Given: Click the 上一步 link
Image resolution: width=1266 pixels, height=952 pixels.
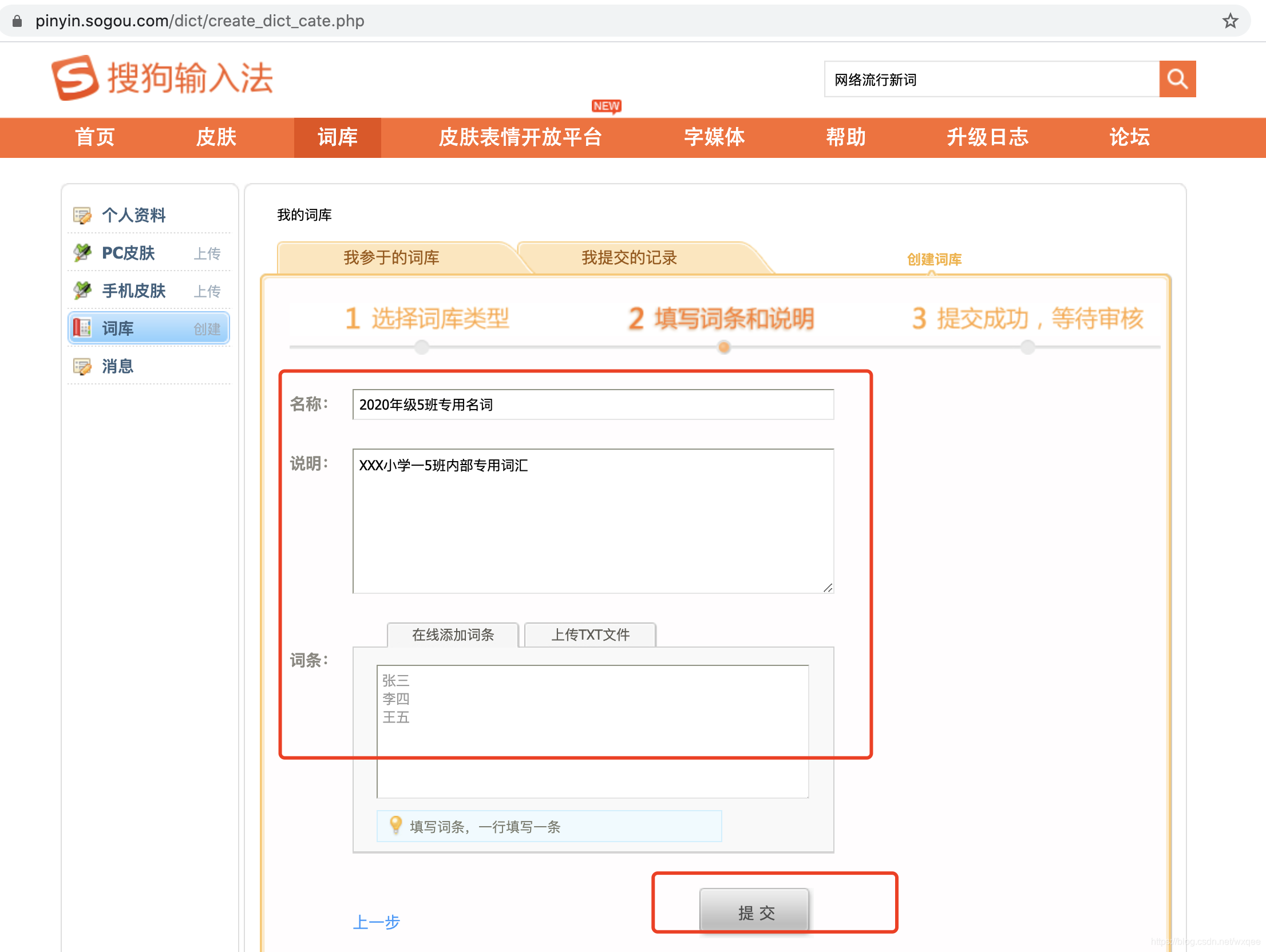Looking at the screenshot, I should tap(376, 922).
